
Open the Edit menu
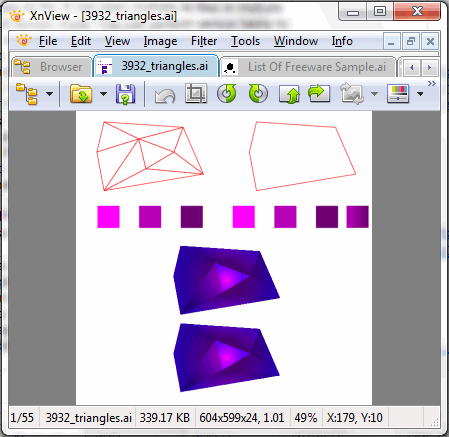point(81,41)
